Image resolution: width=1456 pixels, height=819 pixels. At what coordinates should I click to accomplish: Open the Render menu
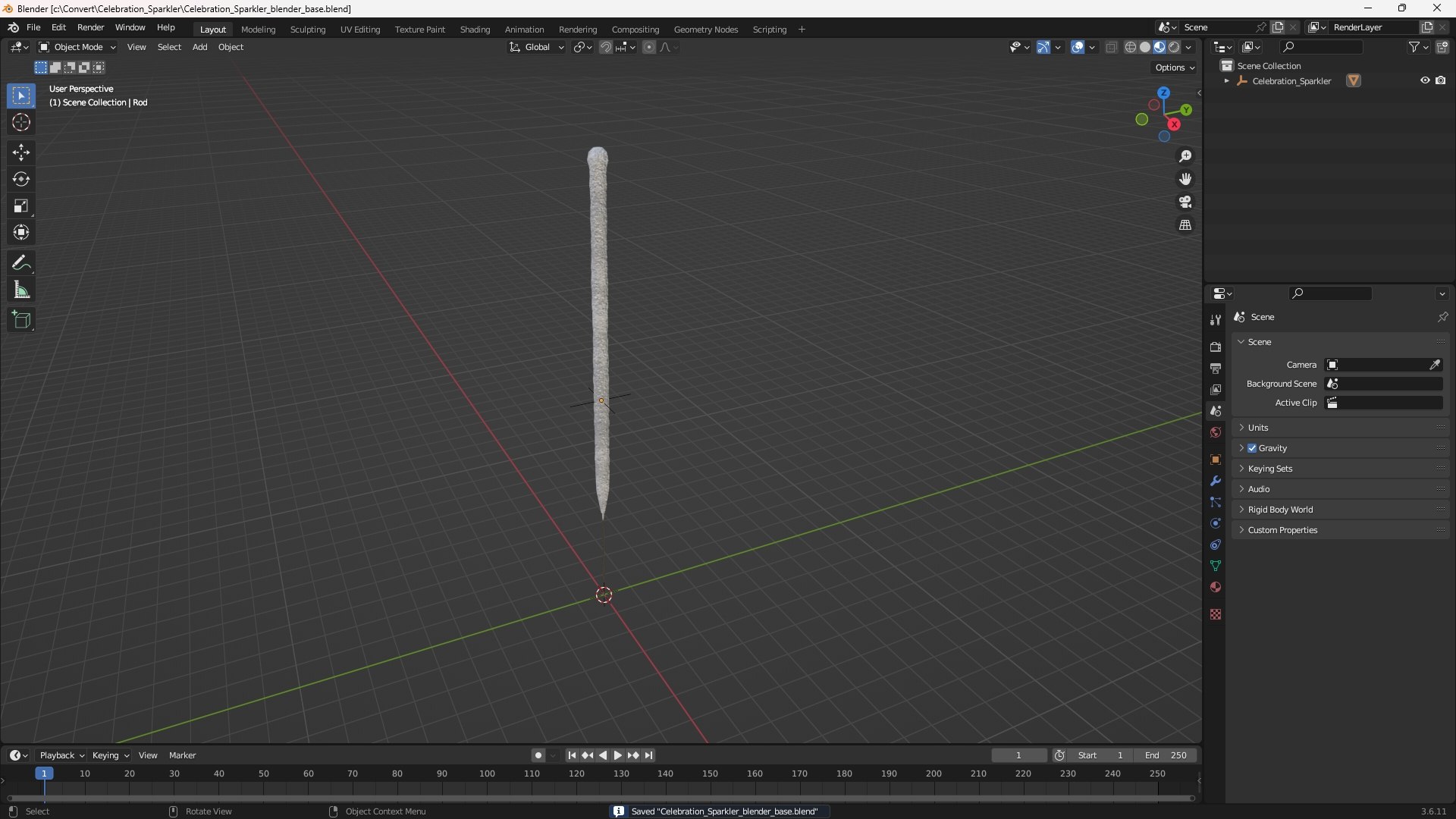click(x=90, y=27)
